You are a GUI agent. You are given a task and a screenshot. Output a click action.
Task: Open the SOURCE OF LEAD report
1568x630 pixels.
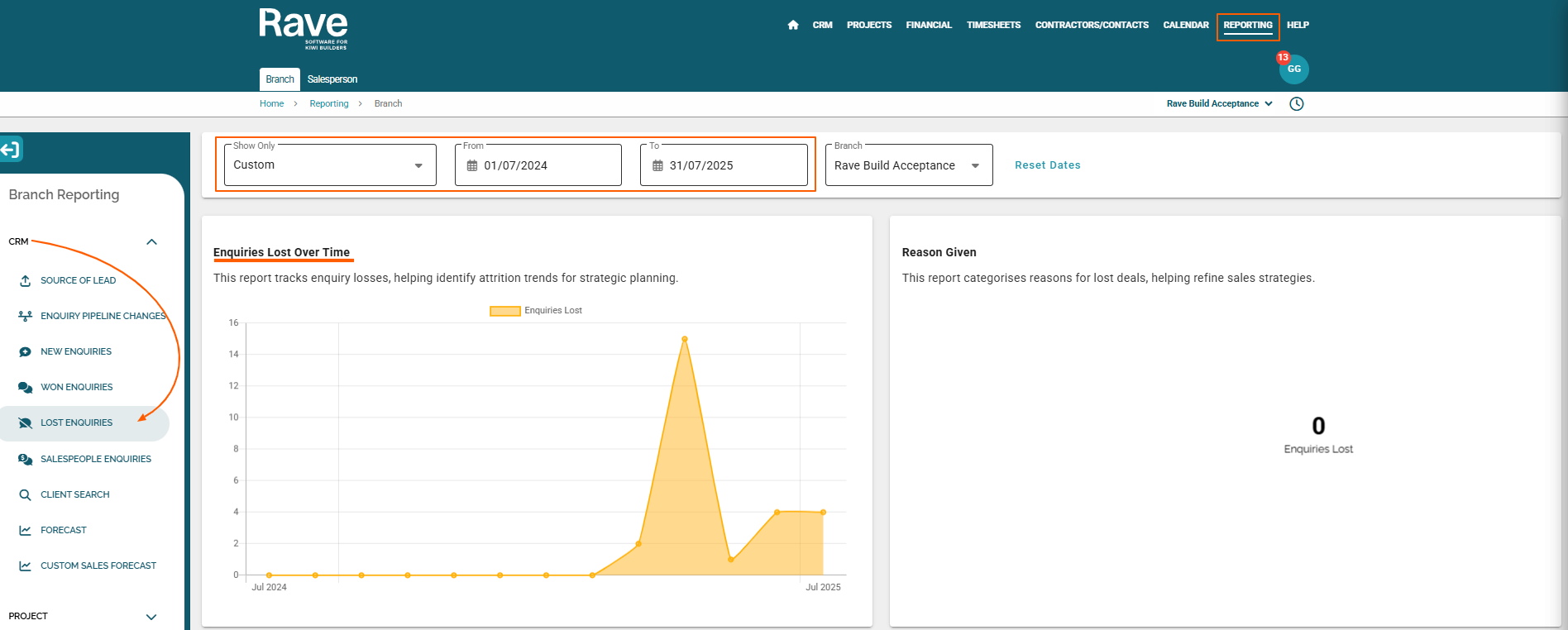click(x=79, y=281)
